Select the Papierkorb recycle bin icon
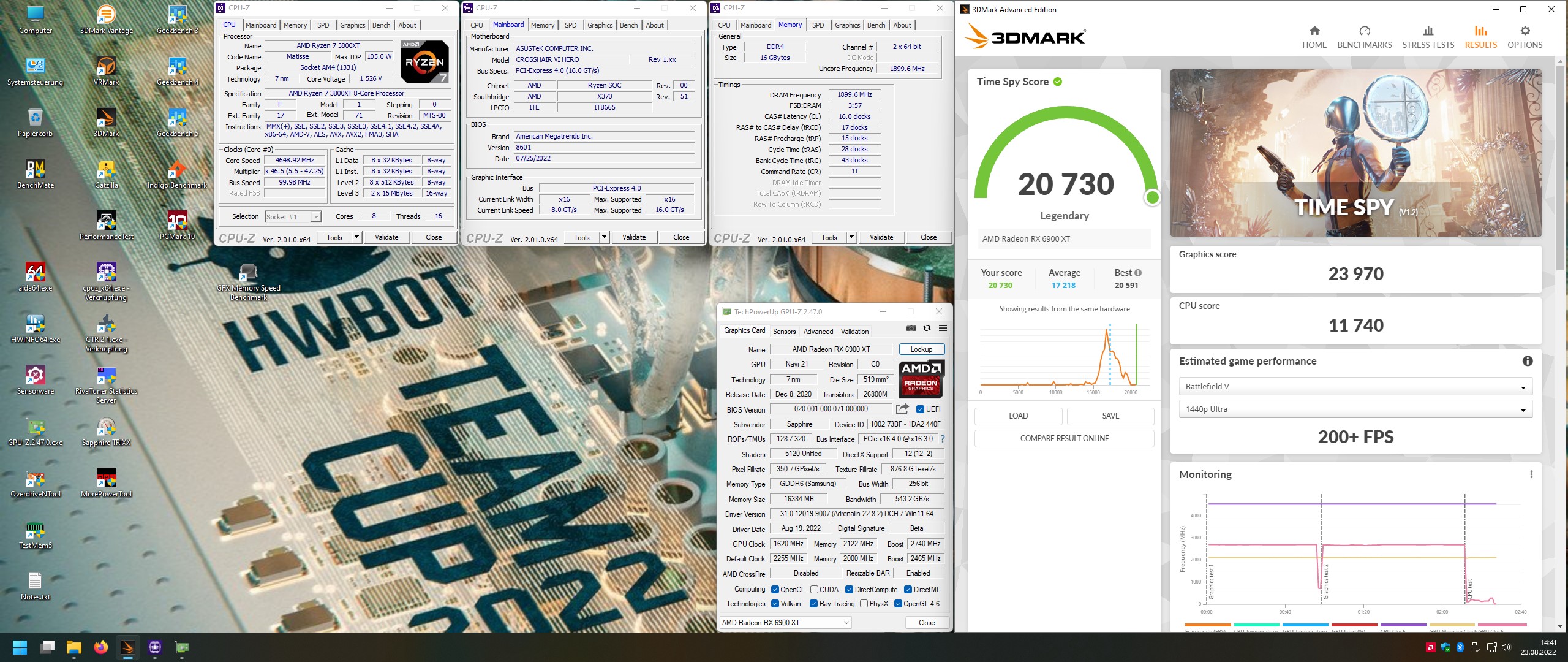This screenshot has height=662, width=1568. click(x=35, y=123)
